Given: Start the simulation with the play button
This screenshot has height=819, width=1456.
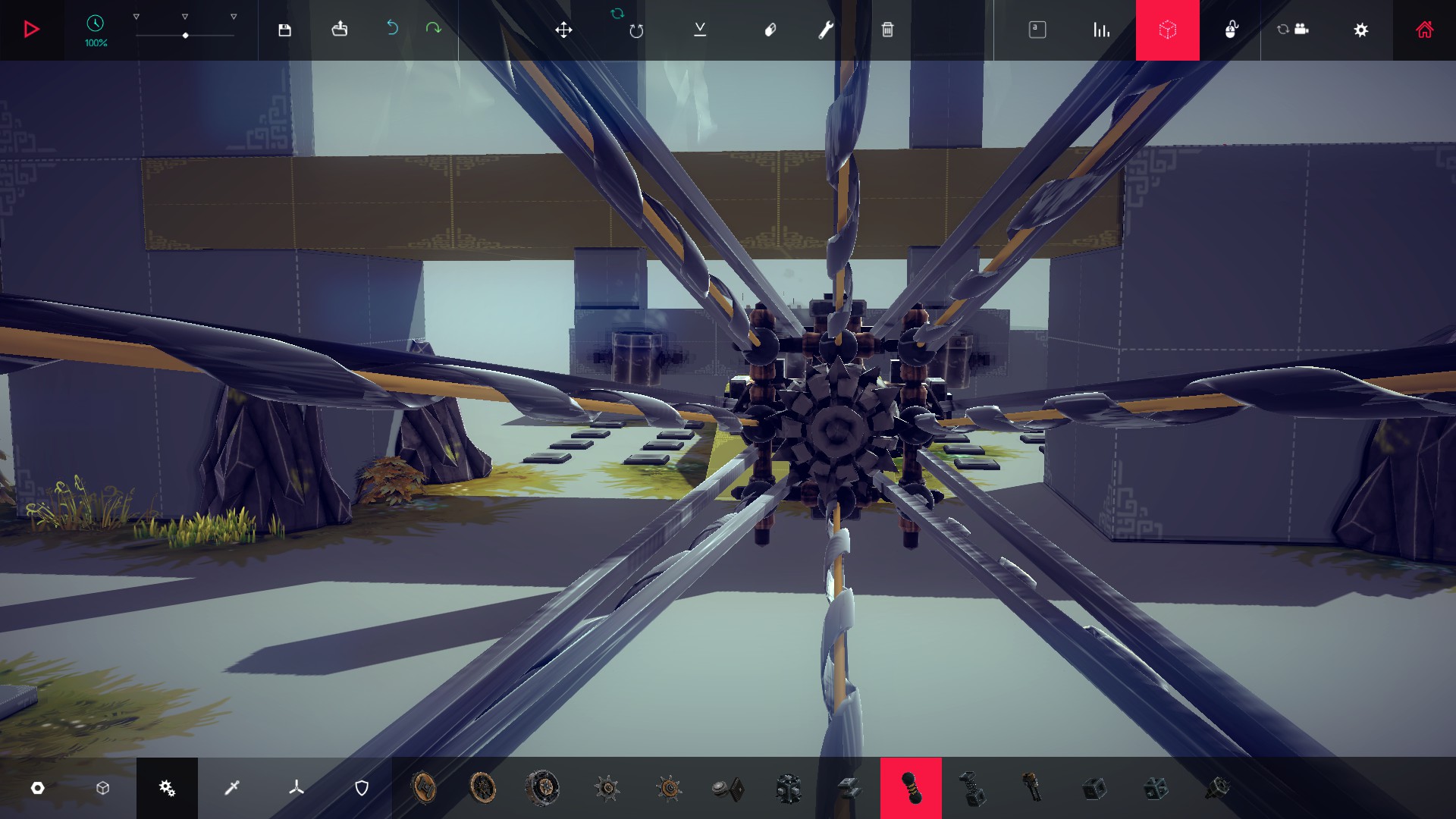Looking at the screenshot, I should [31, 30].
